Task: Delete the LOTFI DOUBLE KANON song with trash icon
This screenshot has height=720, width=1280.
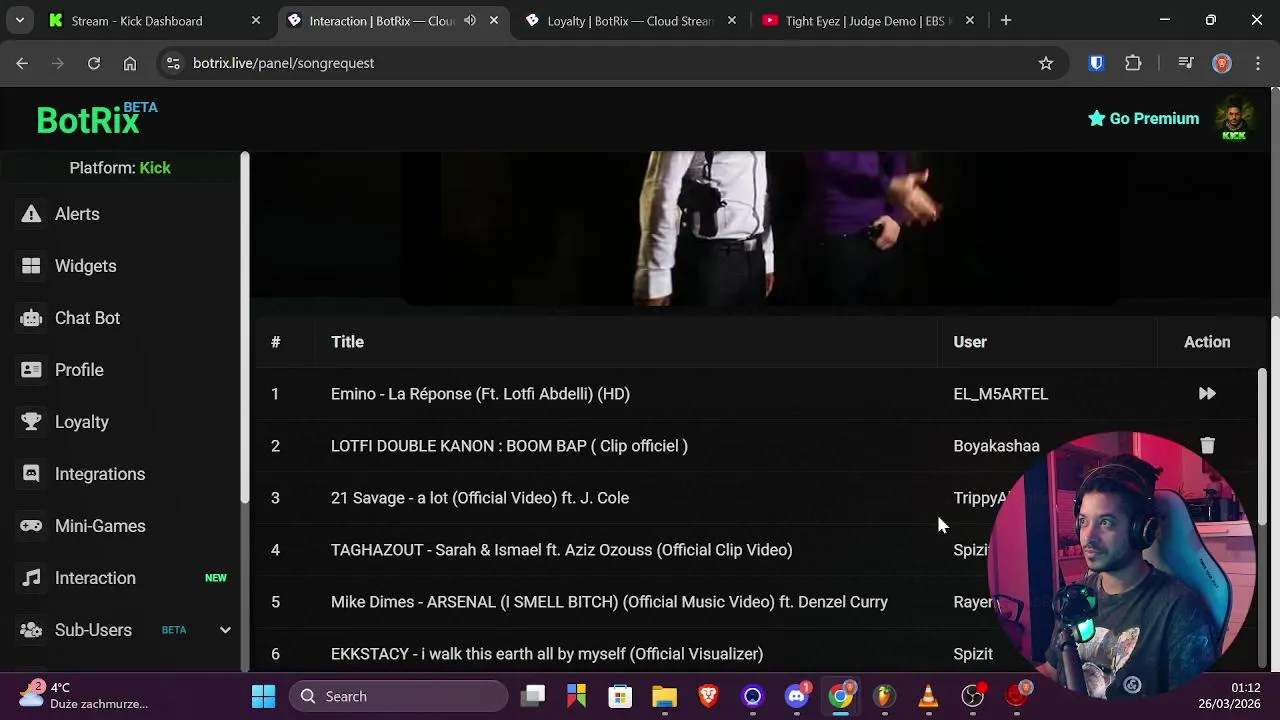Action: [x=1207, y=446]
